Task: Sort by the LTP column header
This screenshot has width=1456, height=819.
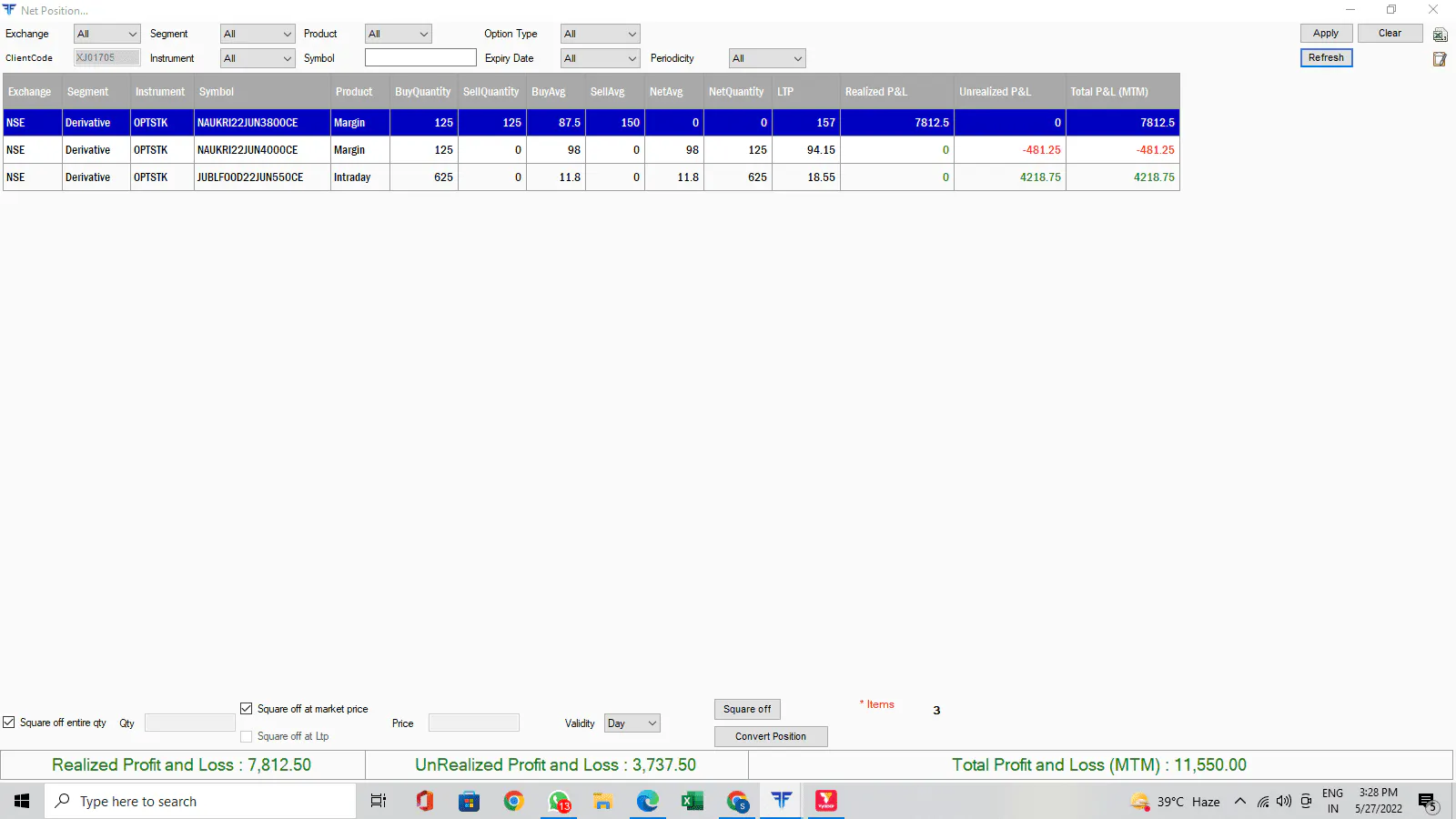Action: [806, 92]
